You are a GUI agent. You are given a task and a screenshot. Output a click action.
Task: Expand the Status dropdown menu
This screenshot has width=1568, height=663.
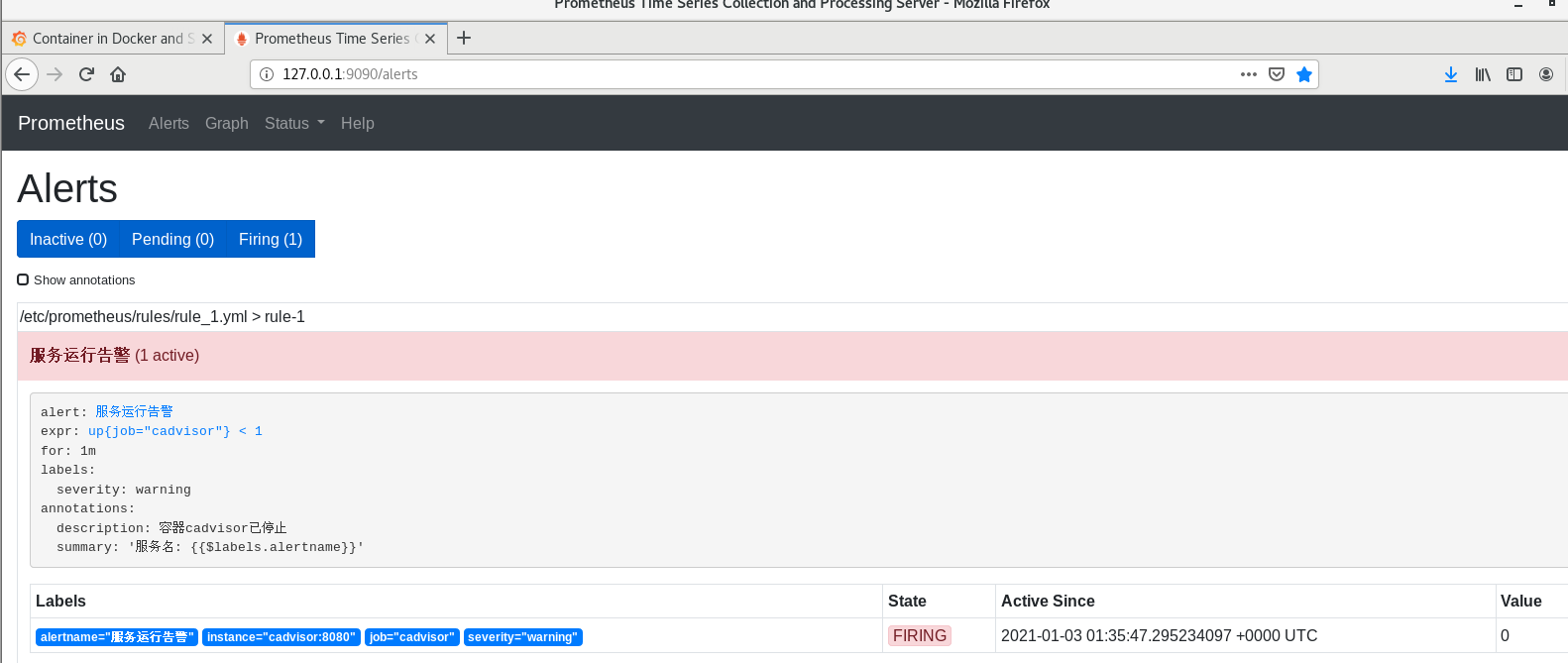tap(294, 123)
